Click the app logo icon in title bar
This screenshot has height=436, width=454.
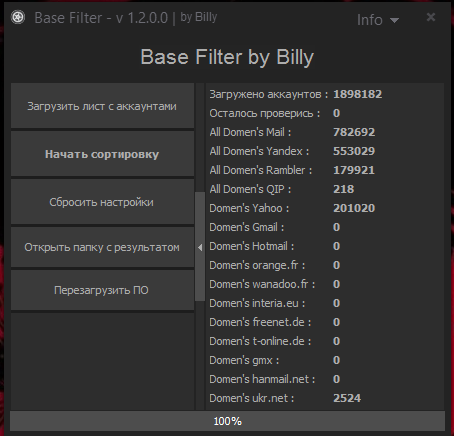click(x=18, y=17)
